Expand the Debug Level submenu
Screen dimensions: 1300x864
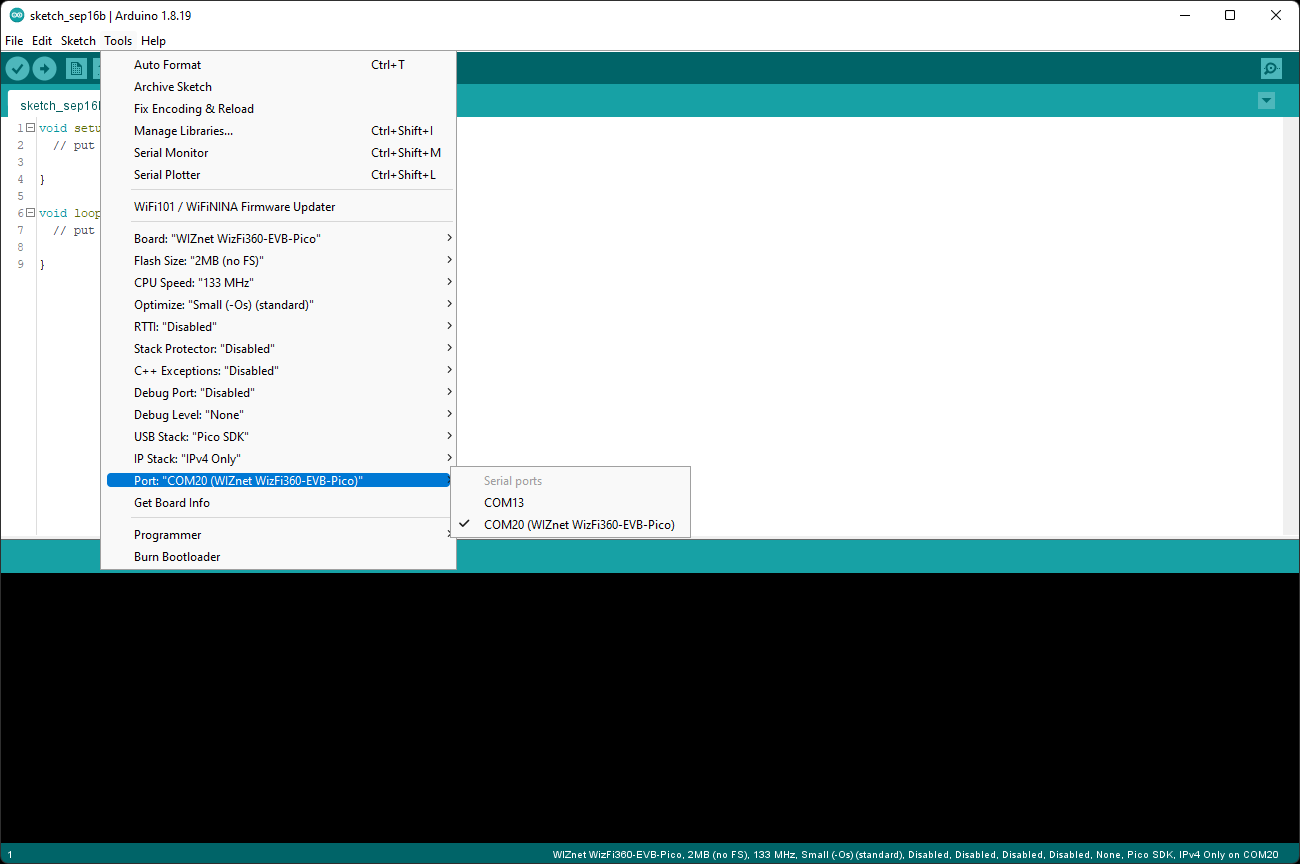[279, 415]
